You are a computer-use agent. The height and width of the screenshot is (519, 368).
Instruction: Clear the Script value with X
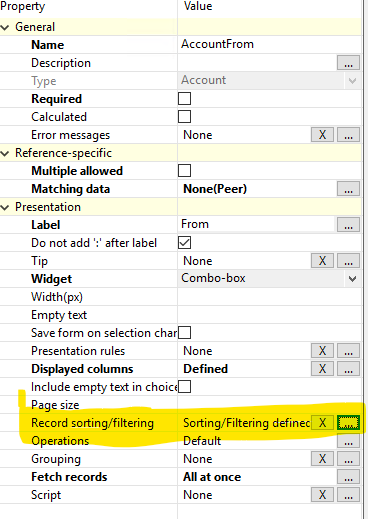click(x=322, y=495)
